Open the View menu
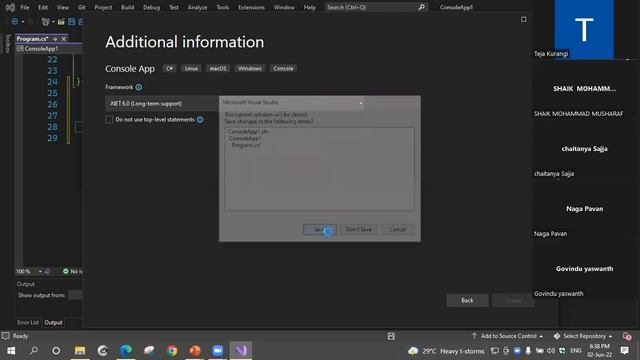 point(62,7)
